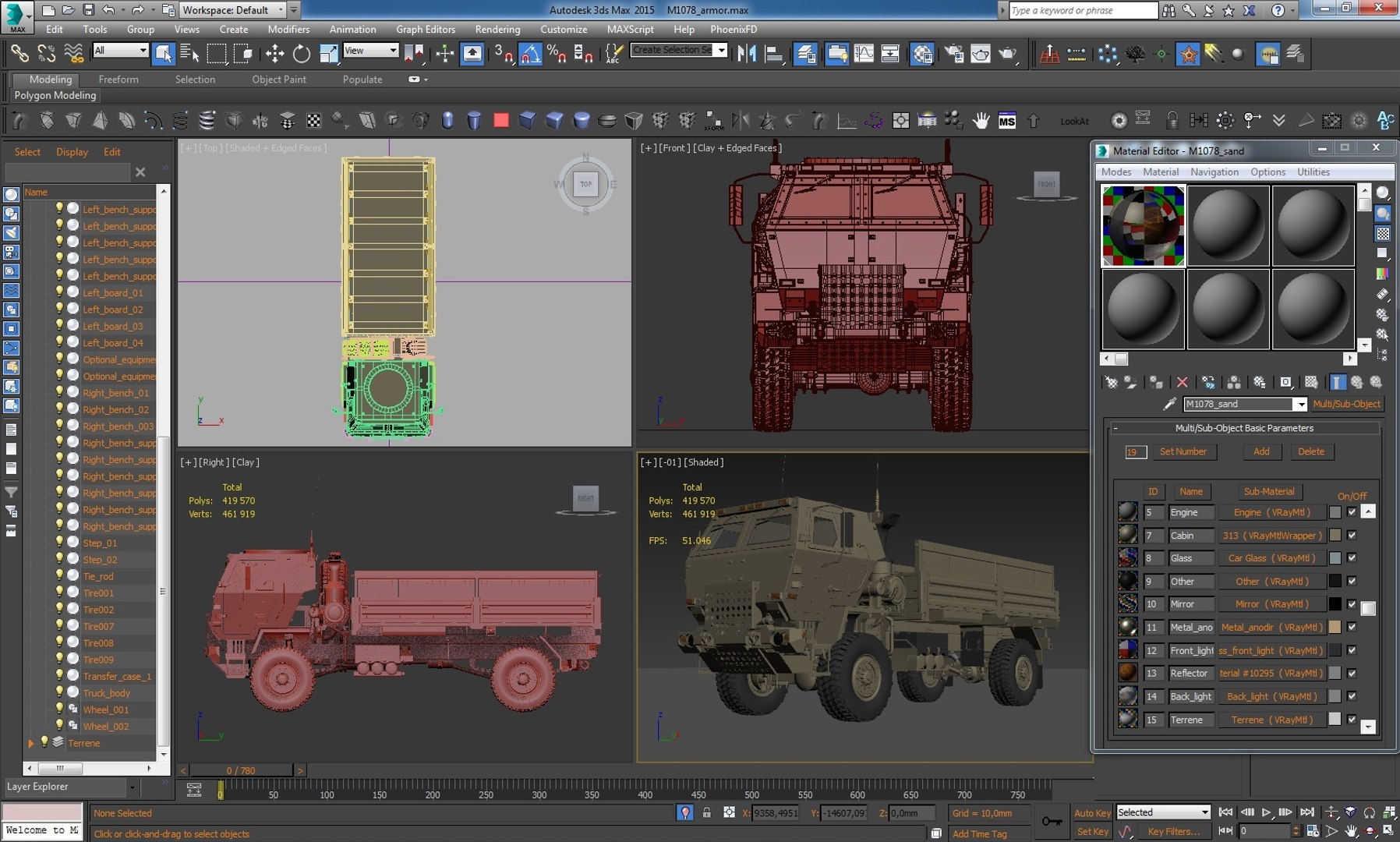The height and width of the screenshot is (842, 1400).
Task: Toggle the Terrene sub-material on/off checkbox
Action: coord(1352,720)
